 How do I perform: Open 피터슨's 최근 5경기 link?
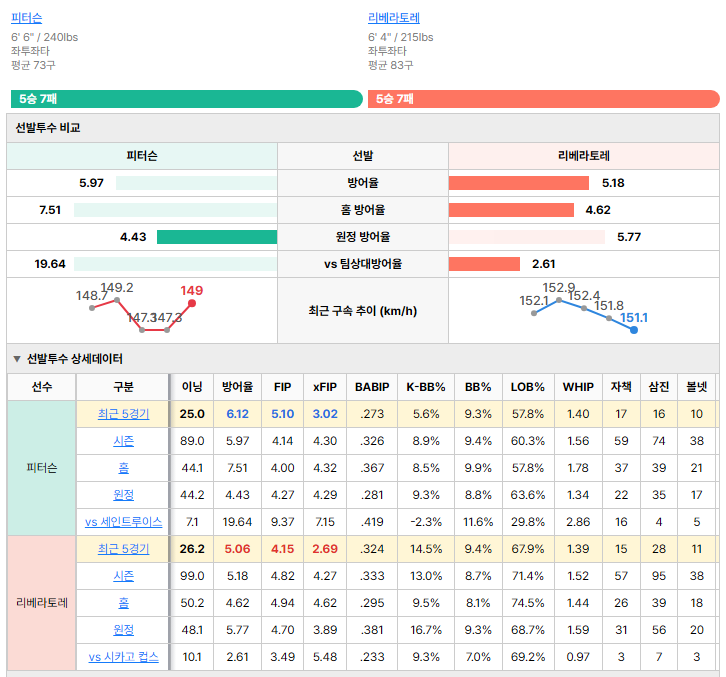pos(123,414)
